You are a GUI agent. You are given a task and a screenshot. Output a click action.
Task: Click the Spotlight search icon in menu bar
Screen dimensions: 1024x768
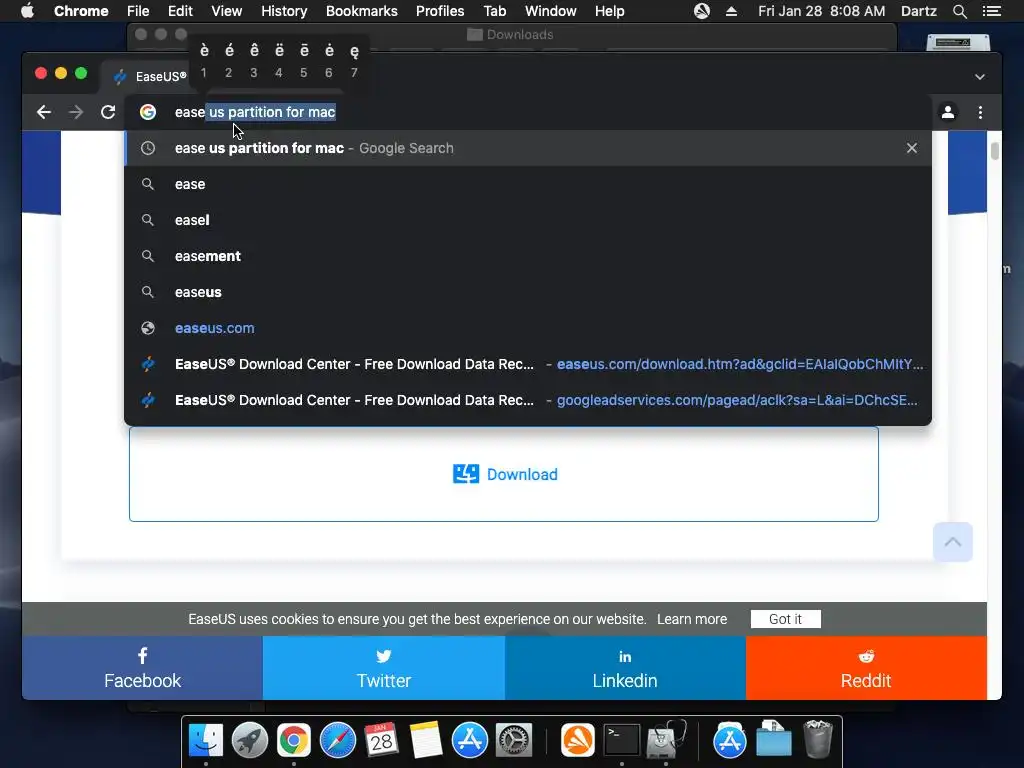tap(959, 11)
